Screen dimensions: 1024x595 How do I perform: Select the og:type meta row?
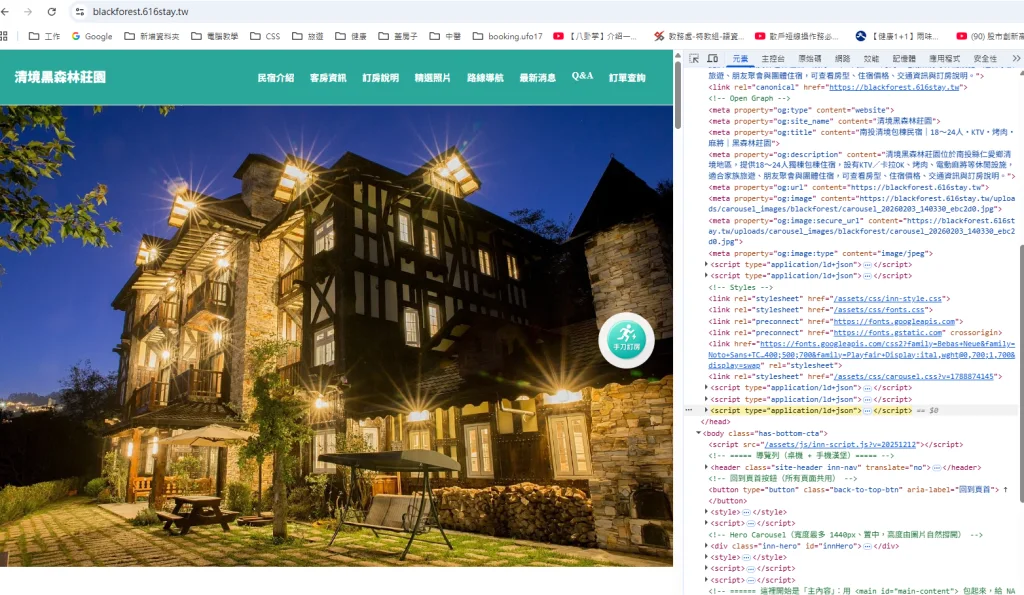click(x=801, y=110)
